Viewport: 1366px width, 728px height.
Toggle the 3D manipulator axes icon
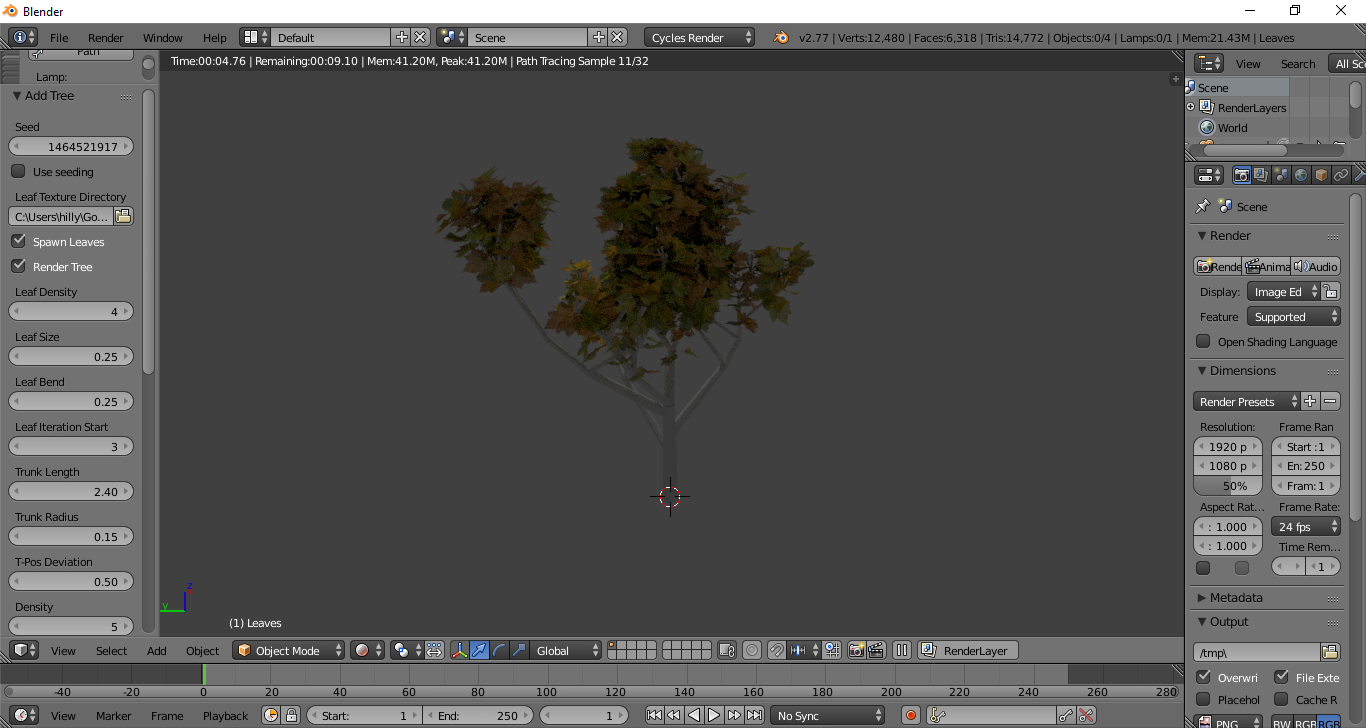click(x=460, y=650)
